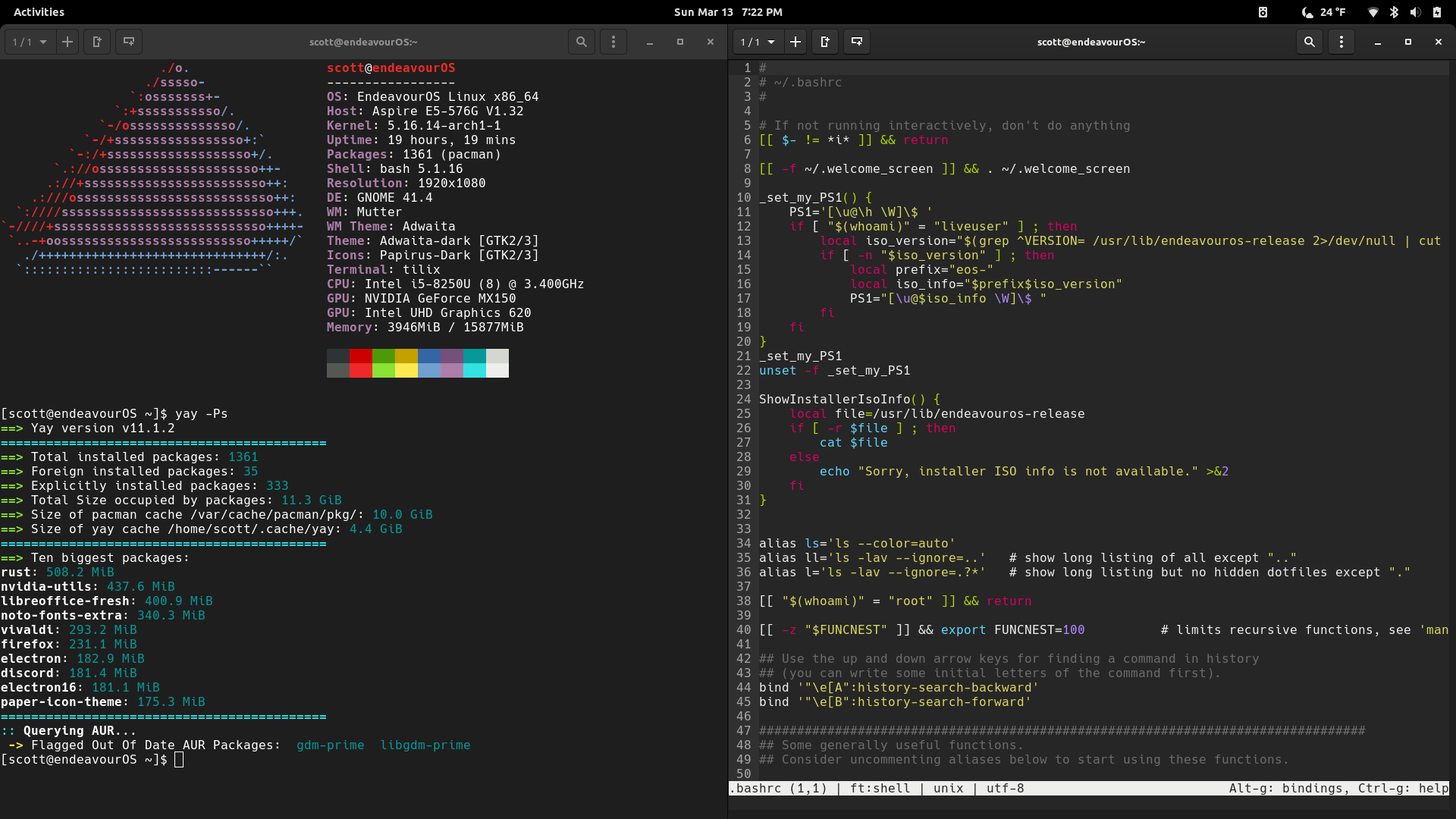The image size is (1456, 819).
Task: Click 'vivaldi: 293.2 MiB' package line
Action: [69, 630]
